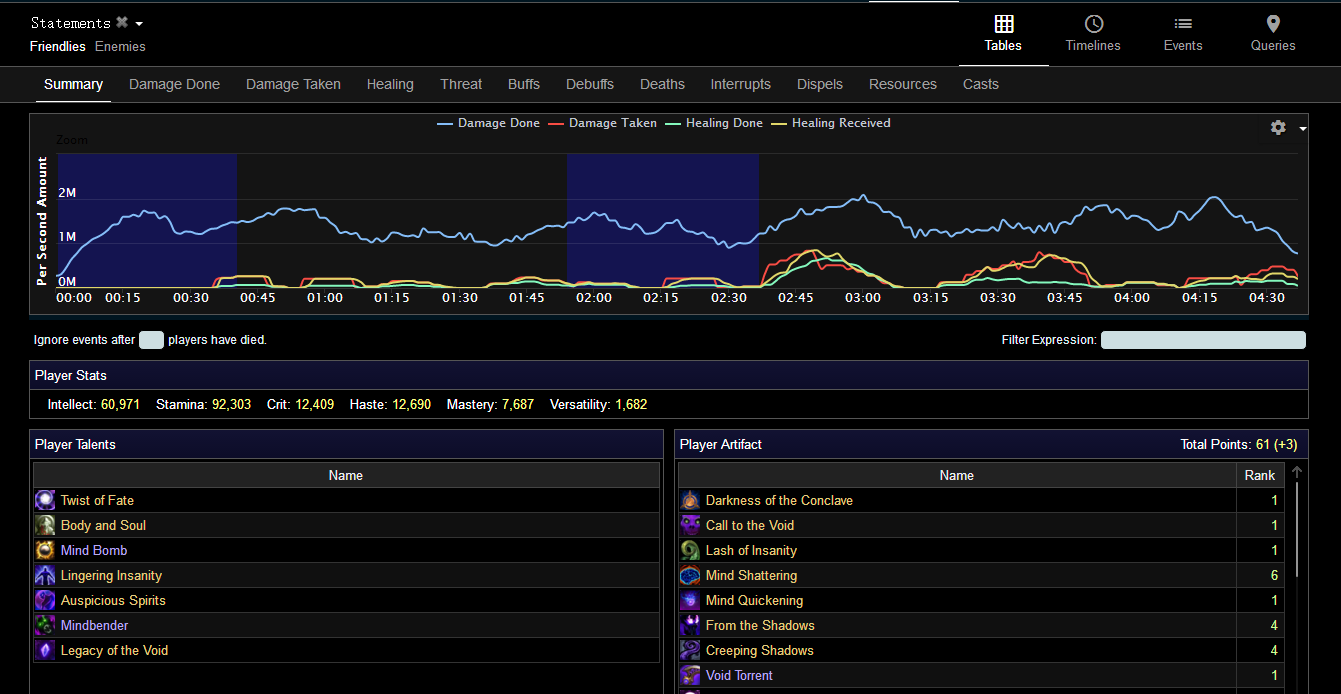Sort the talents table by Name header
The height and width of the screenshot is (694, 1341).
(x=346, y=475)
